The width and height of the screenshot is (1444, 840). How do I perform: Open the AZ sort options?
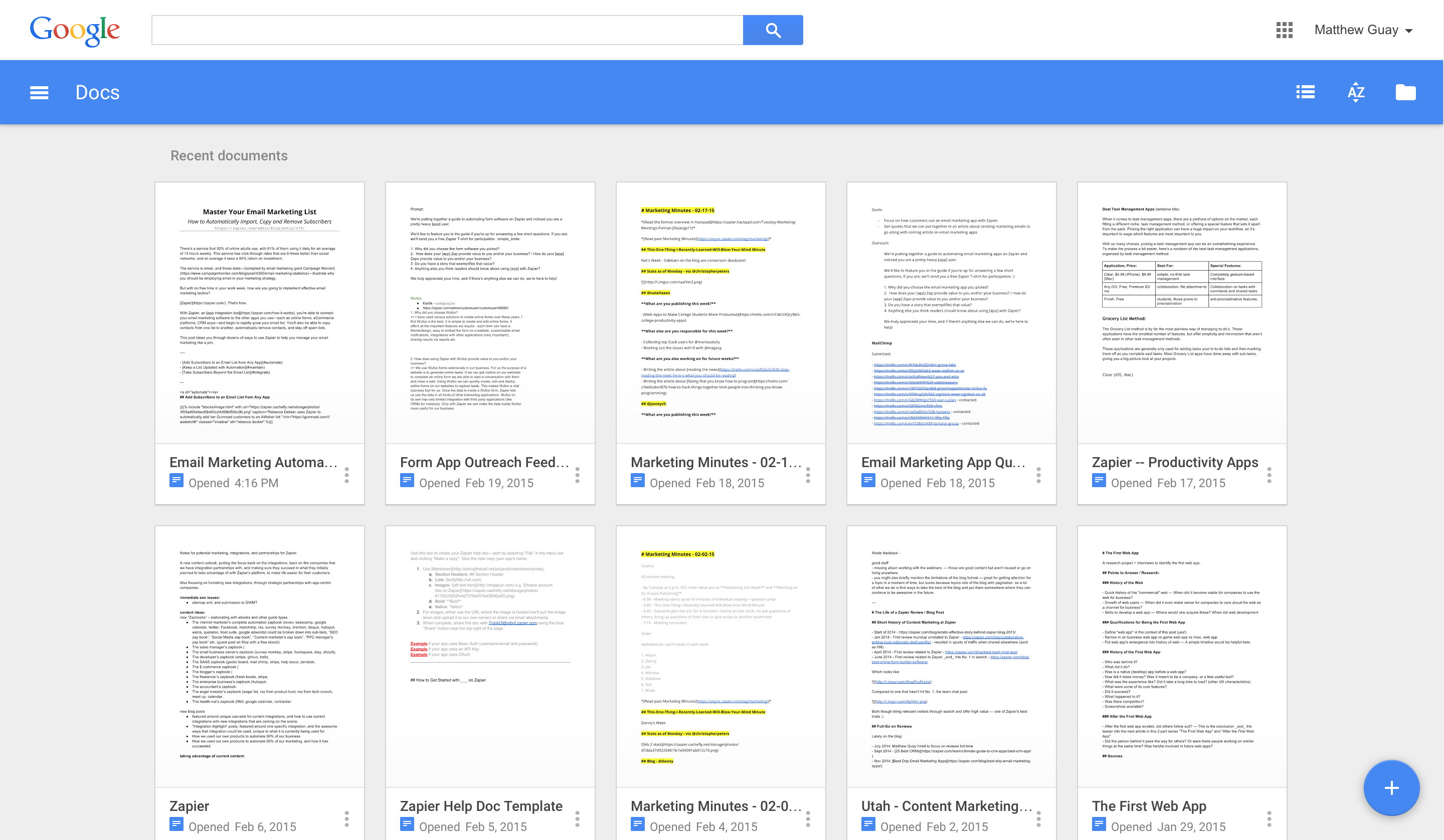tap(1356, 92)
